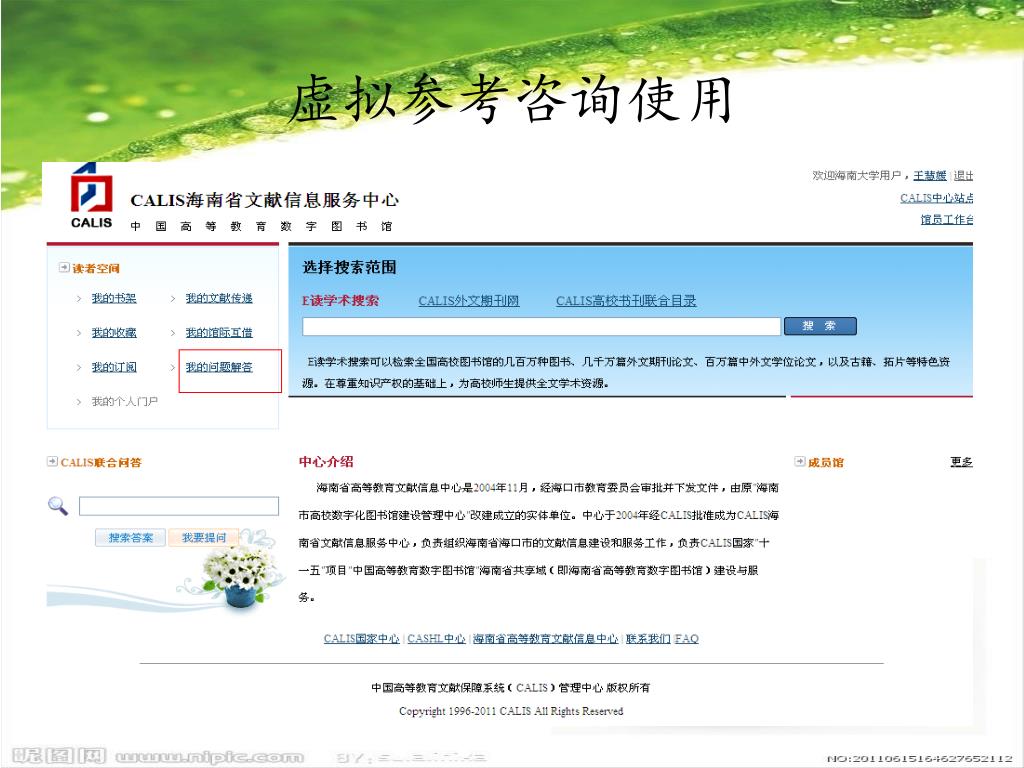This screenshot has height=768, width=1024.
Task: Click the arrow icon beside CALIS联合问答
Action: tap(52, 461)
